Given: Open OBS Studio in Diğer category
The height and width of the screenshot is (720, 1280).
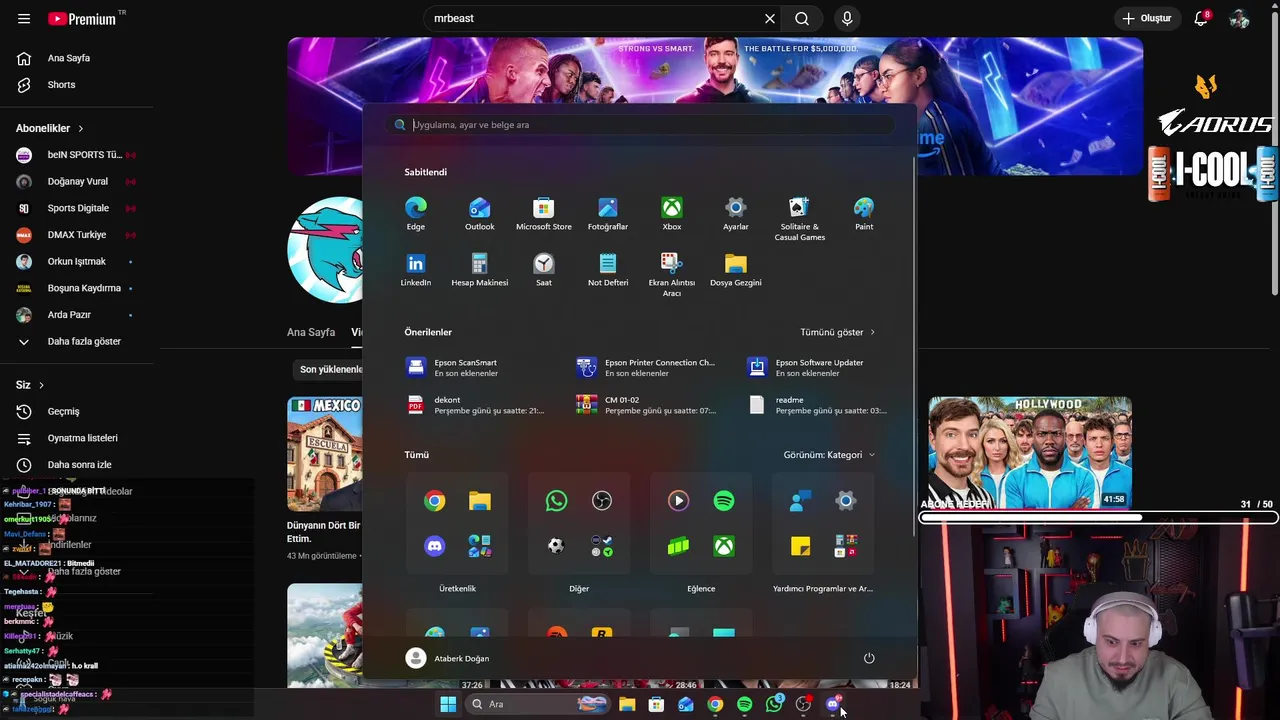Looking at the screenshot, I should [x=602, y=501].
